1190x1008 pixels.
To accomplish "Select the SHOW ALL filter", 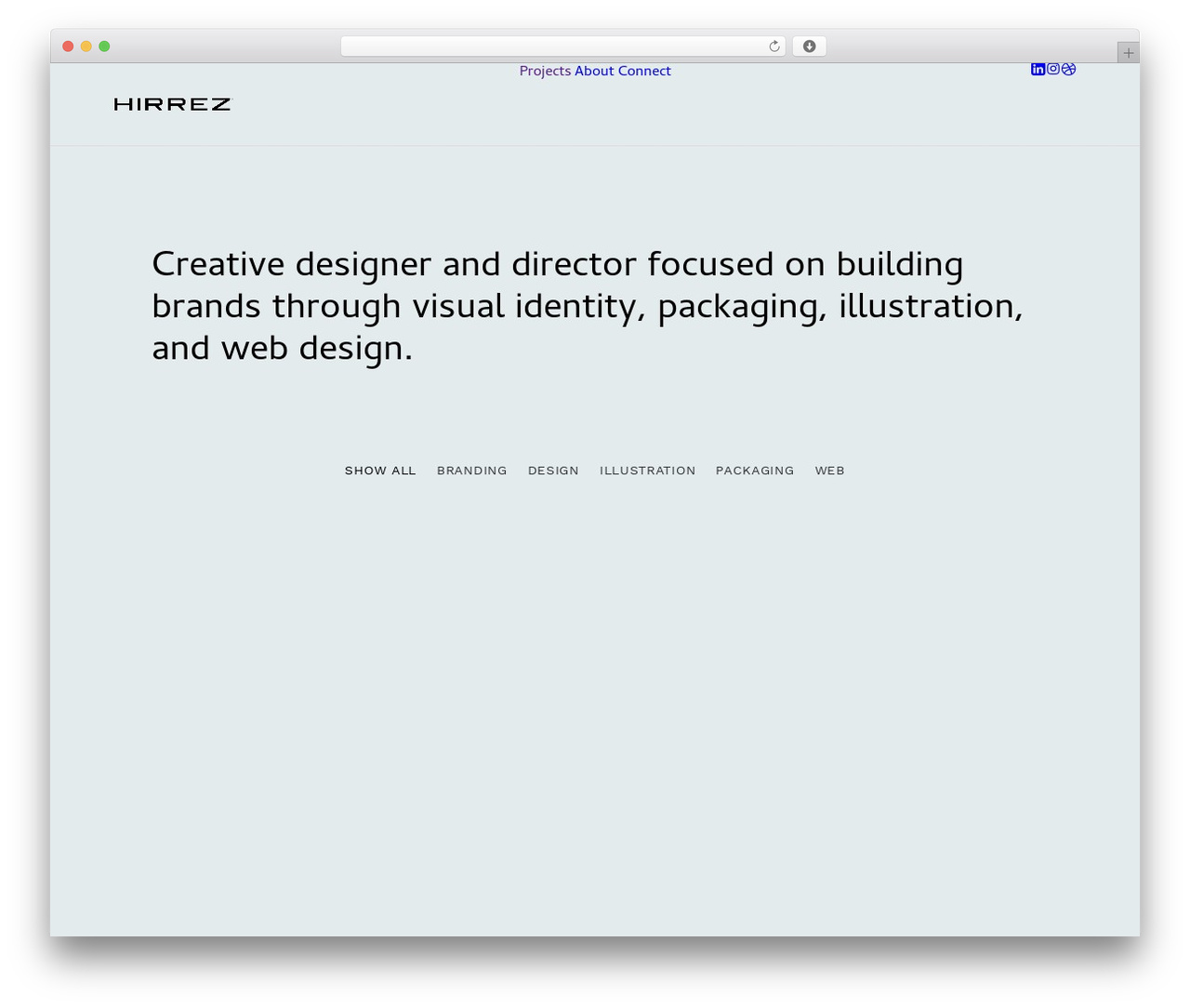I will click(380, 471).
